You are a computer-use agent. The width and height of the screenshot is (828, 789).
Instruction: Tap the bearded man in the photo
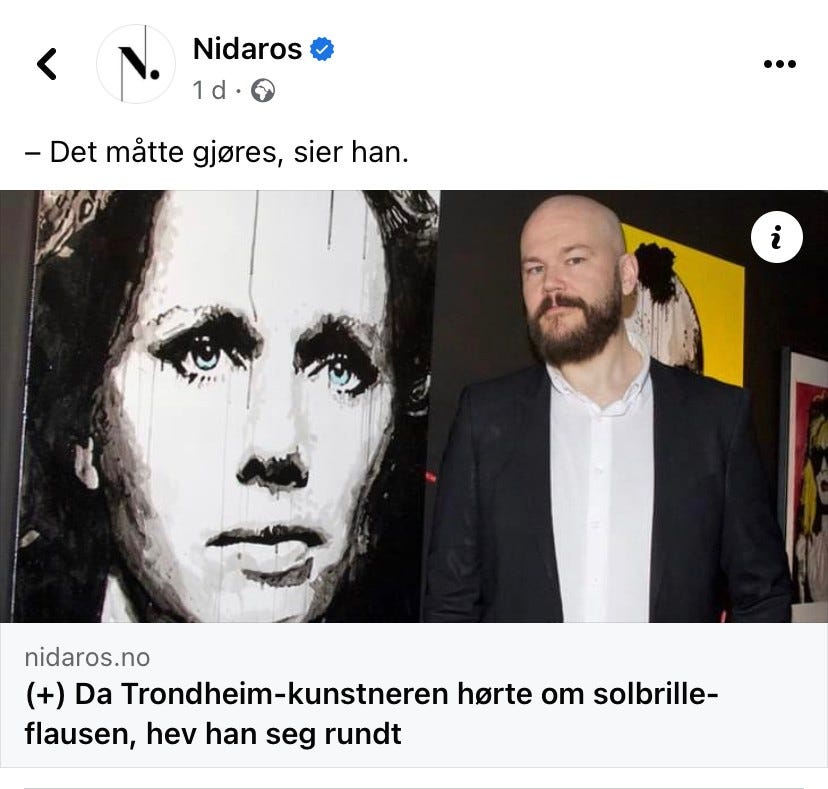[x=607, y=412]
